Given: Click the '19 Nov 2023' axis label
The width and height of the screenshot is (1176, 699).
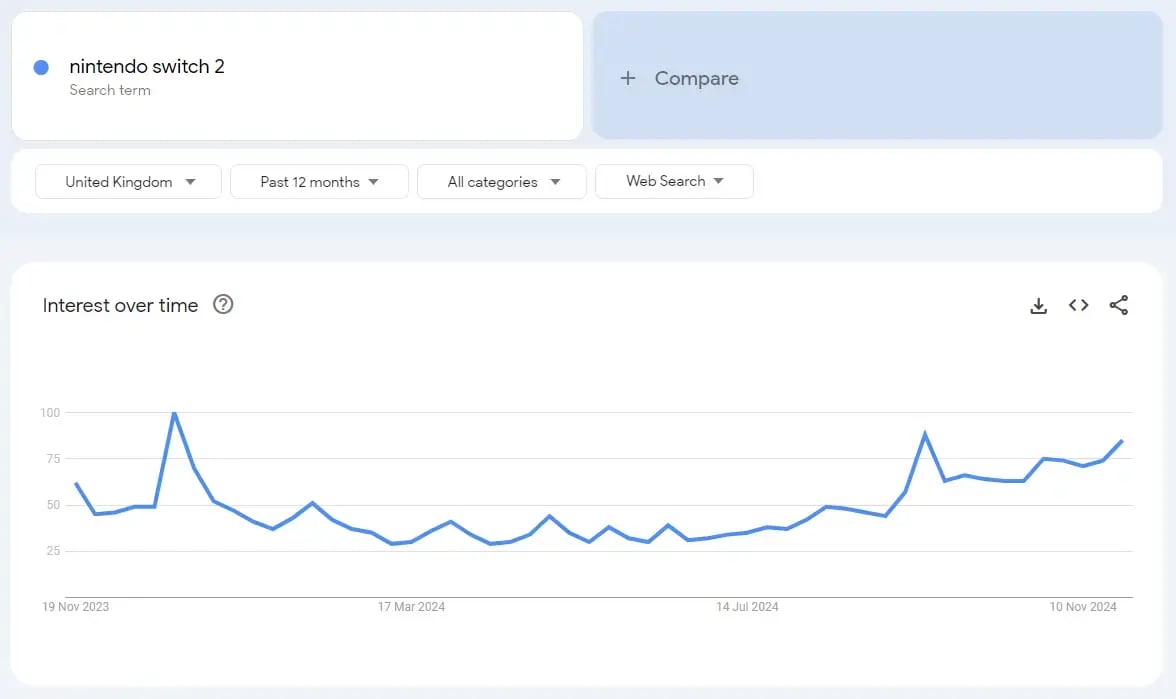Looking at the screenshot, I should (76, 607).
